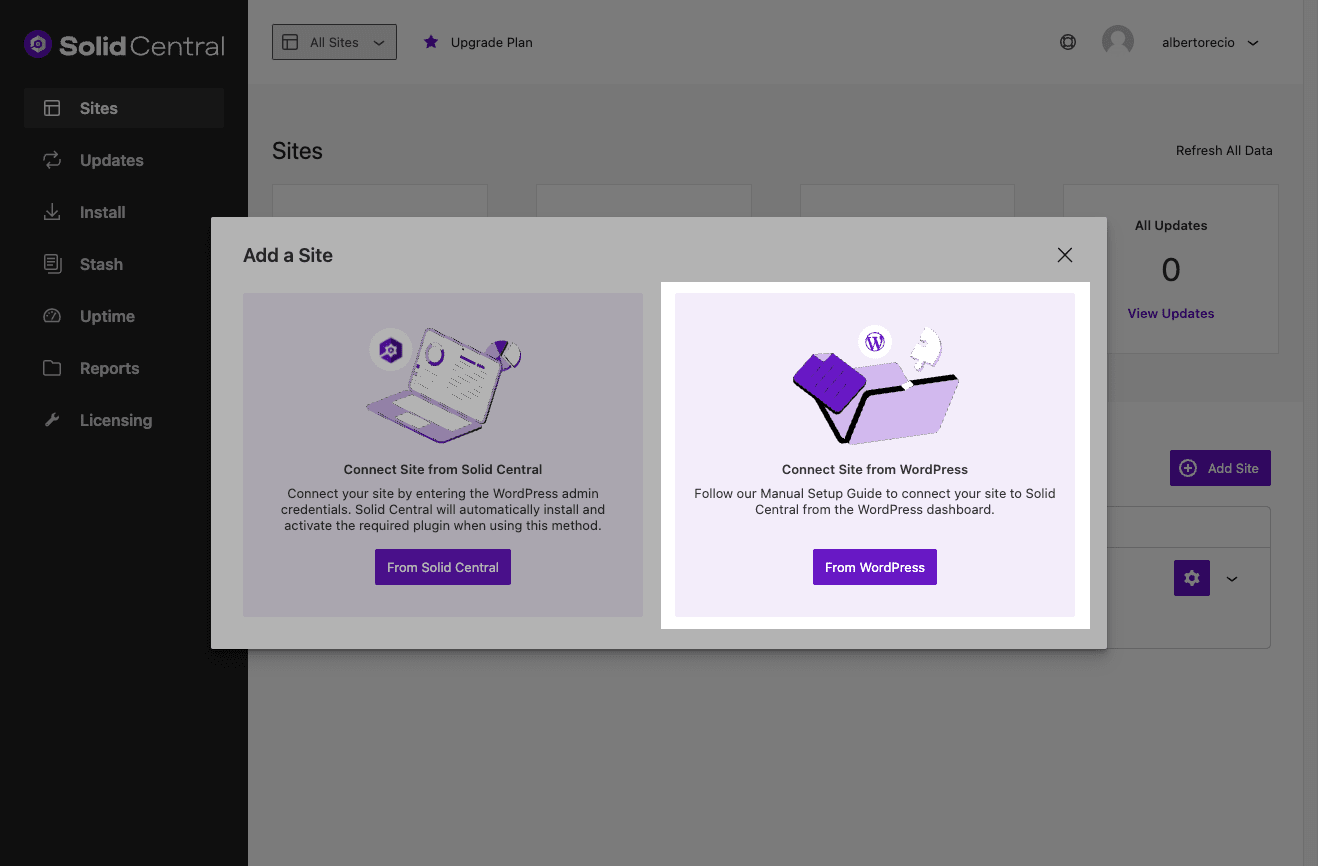
Task: Click the Uptime gauge icon
Action: coord(52,316)
